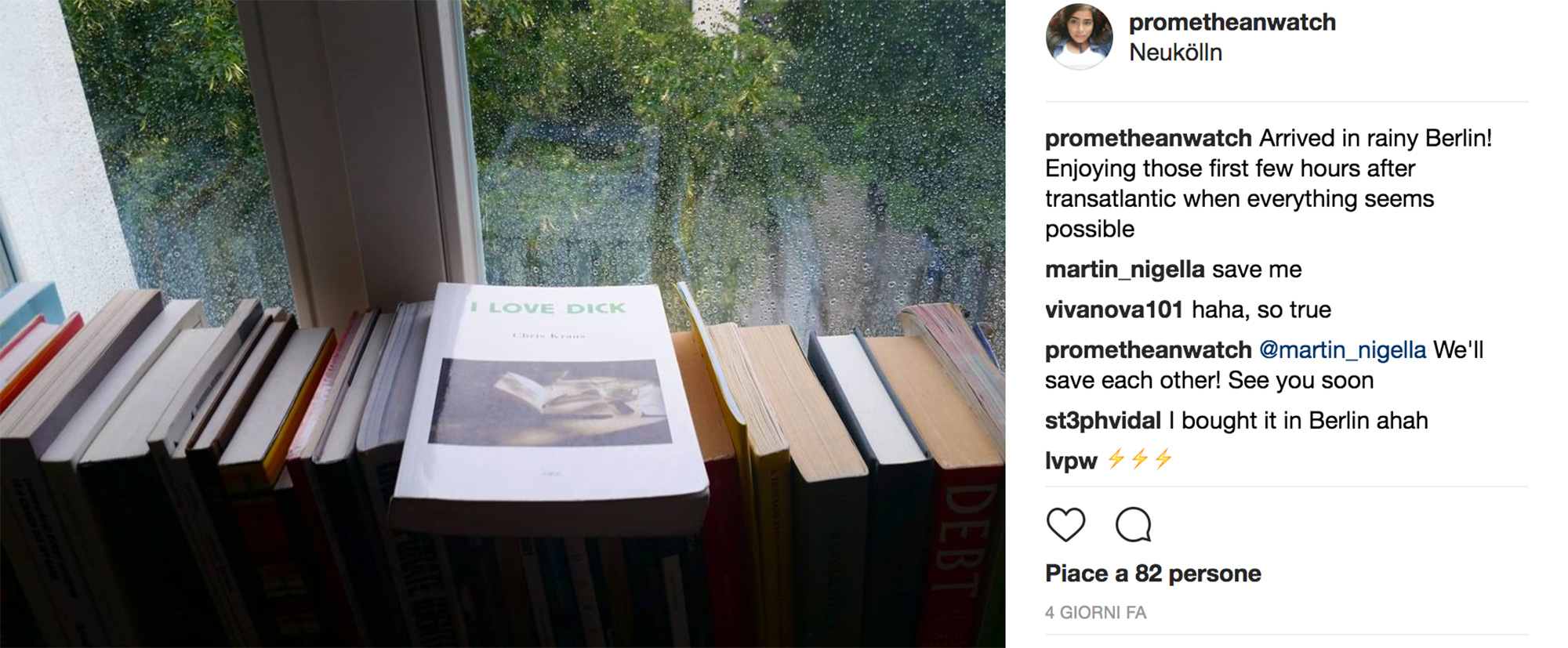The image size is (1568, 648).
Task: Click the @martin_nigella mention link
Action: tap(1342, 349)
